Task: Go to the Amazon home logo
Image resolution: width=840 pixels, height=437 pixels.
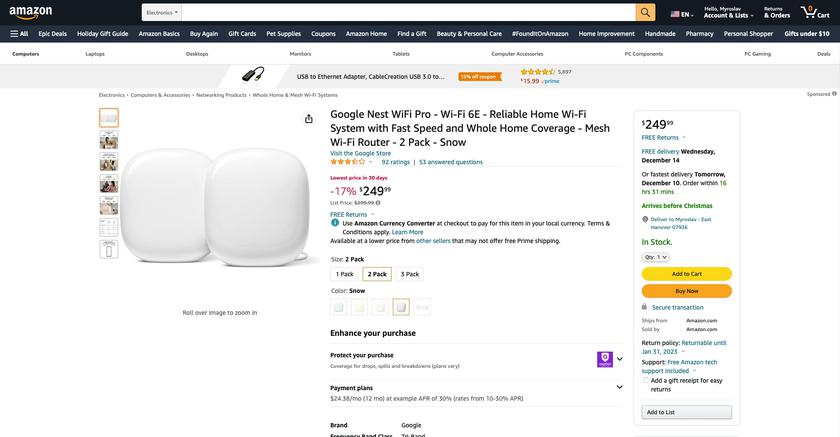Action: pos(31,12)
